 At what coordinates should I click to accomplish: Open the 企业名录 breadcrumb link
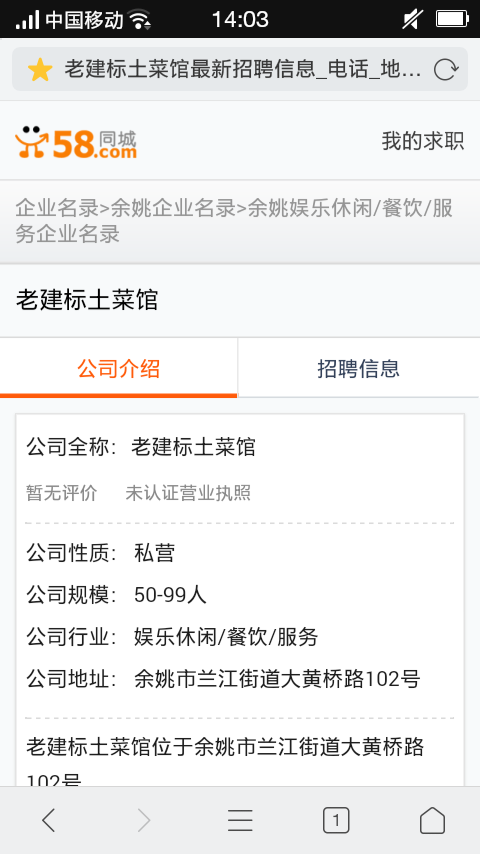coord(57,209)
